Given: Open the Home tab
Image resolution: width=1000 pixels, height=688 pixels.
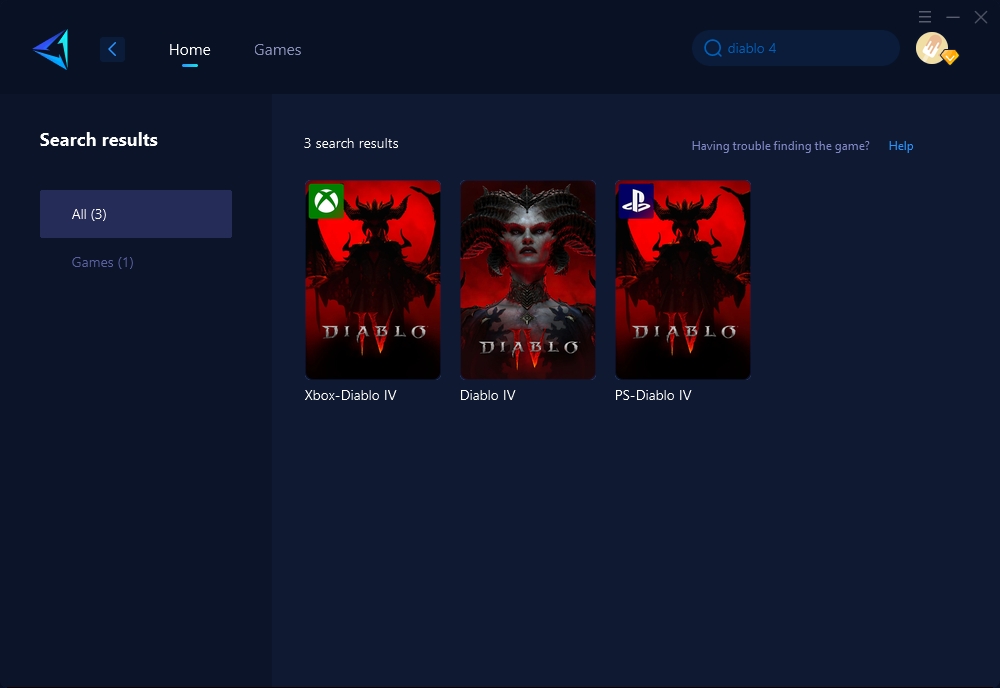Looking at the screenshot, I should (x=189, y=49).
